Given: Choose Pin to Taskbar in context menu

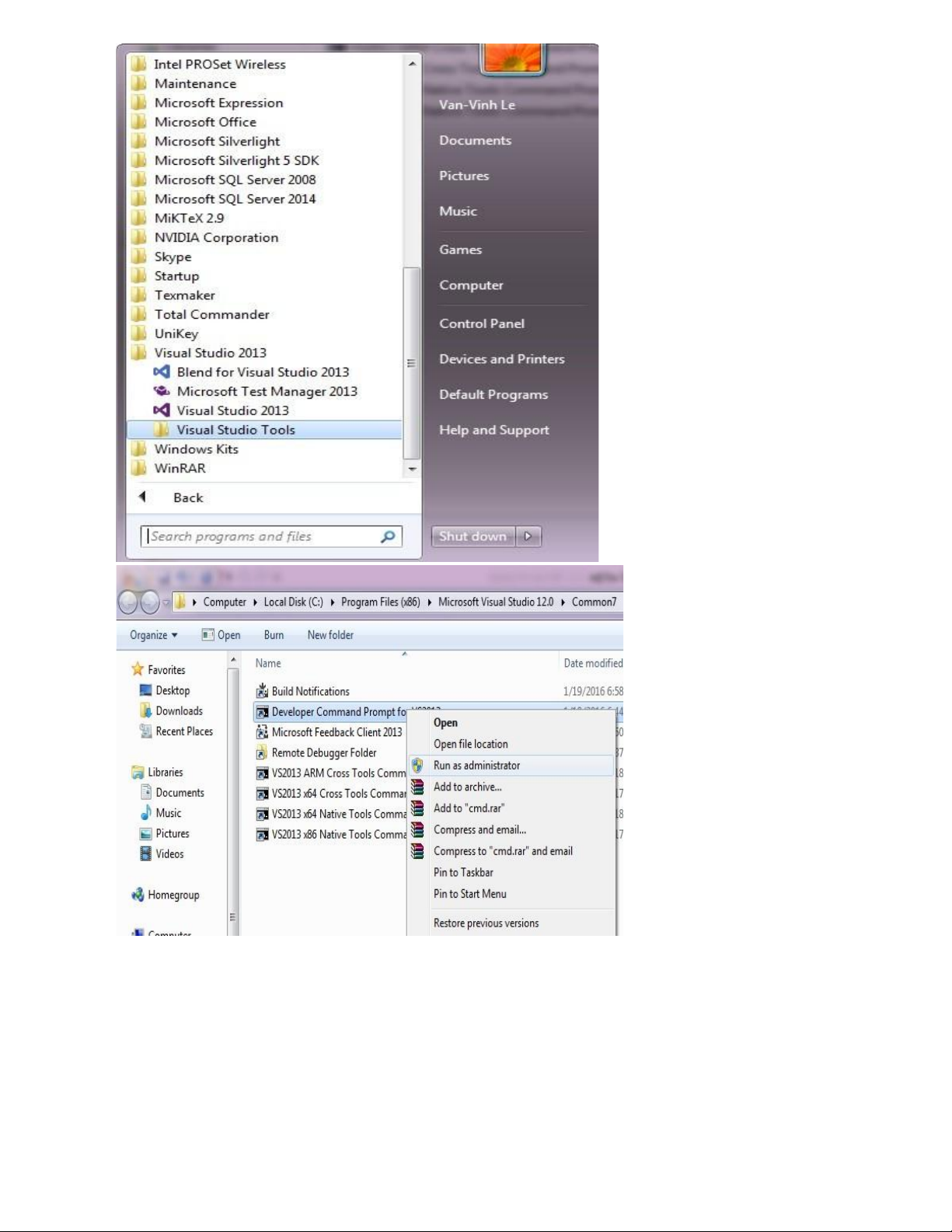Looking at the screenshot, I should pos(511,872).
